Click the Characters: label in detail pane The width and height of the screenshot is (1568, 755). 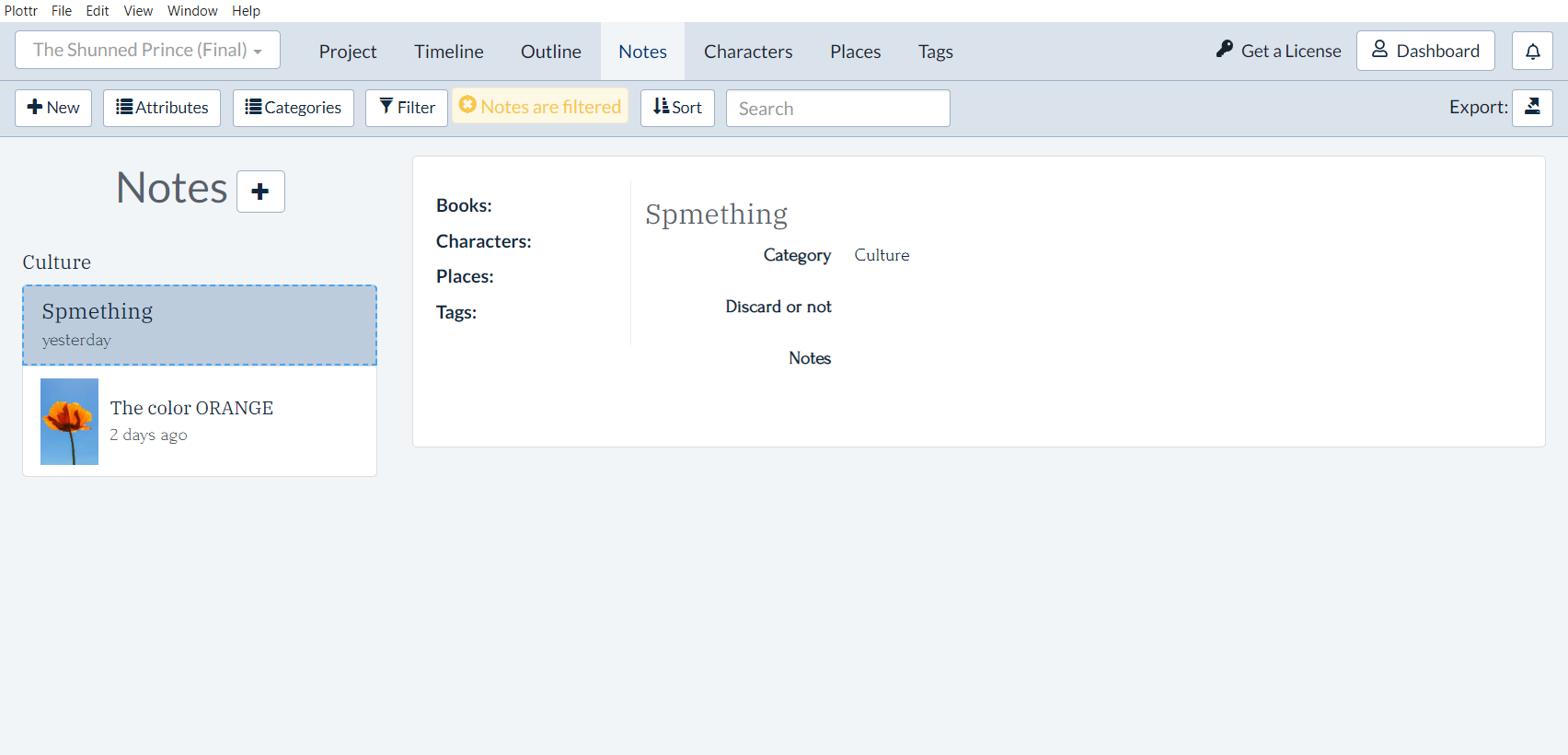[x=484, y=241]
